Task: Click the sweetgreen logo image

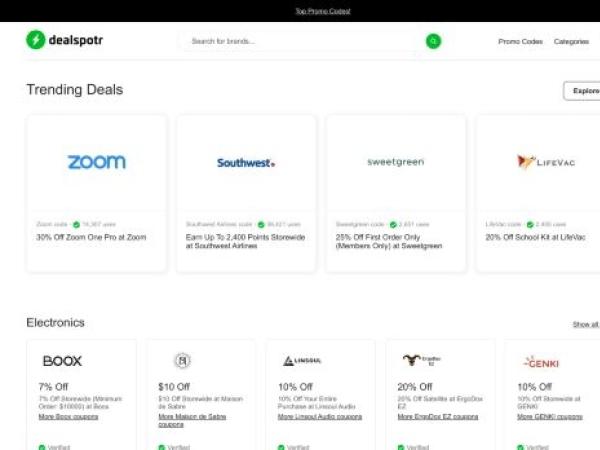Action: click(396, 162)
